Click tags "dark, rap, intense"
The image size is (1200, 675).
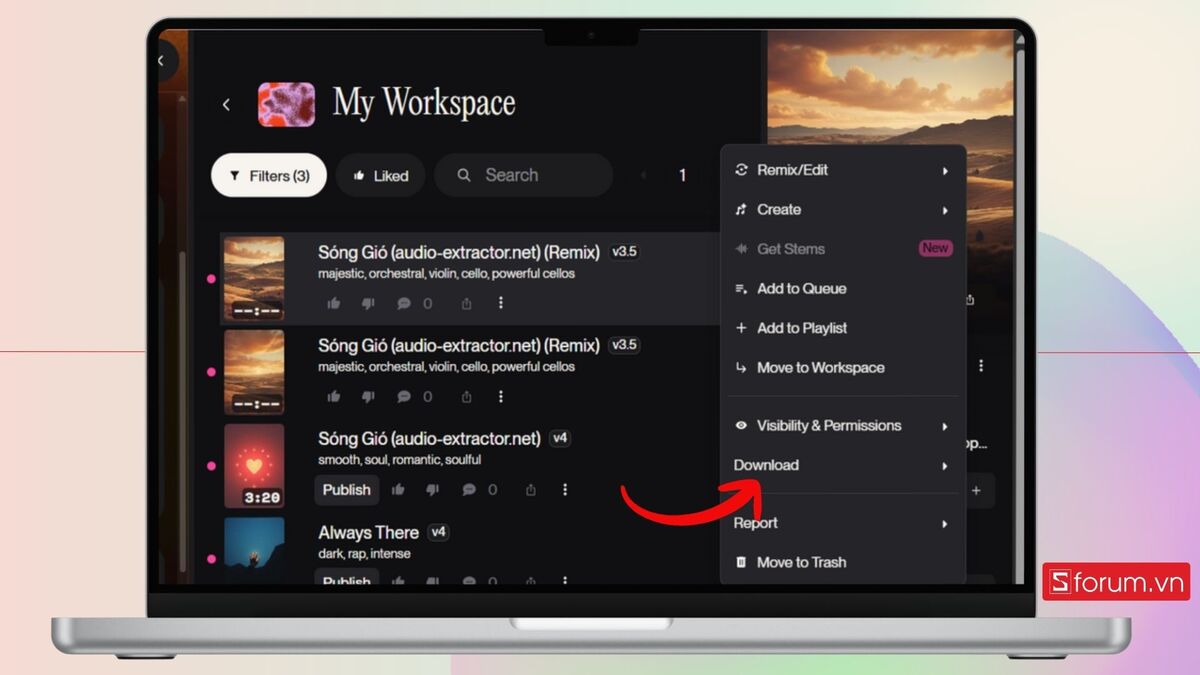pyautogui.click(x=364, y=554)
